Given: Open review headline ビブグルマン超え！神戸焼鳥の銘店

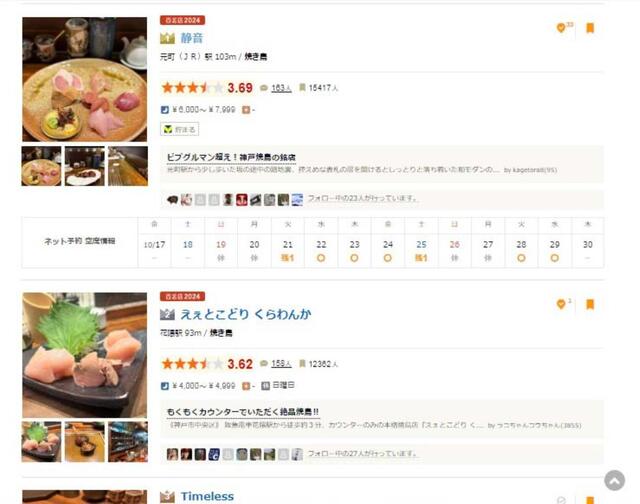Looking at the screenshot, I should (231, 157).
